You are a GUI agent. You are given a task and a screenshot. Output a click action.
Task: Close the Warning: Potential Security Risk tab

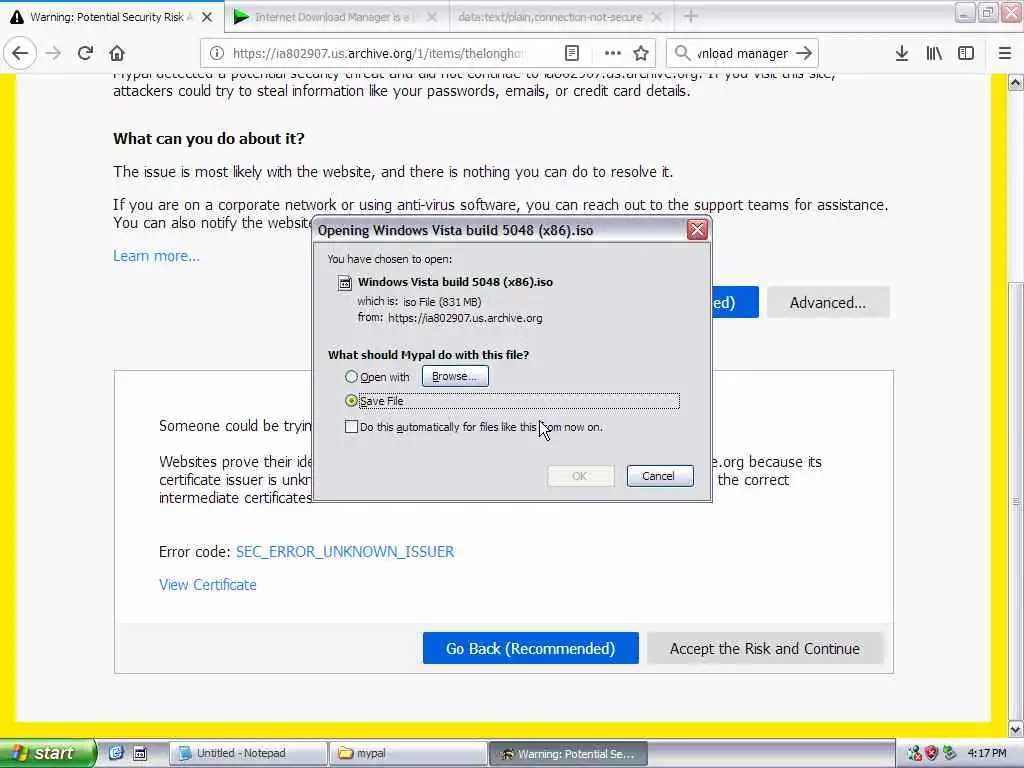[207, 17]
